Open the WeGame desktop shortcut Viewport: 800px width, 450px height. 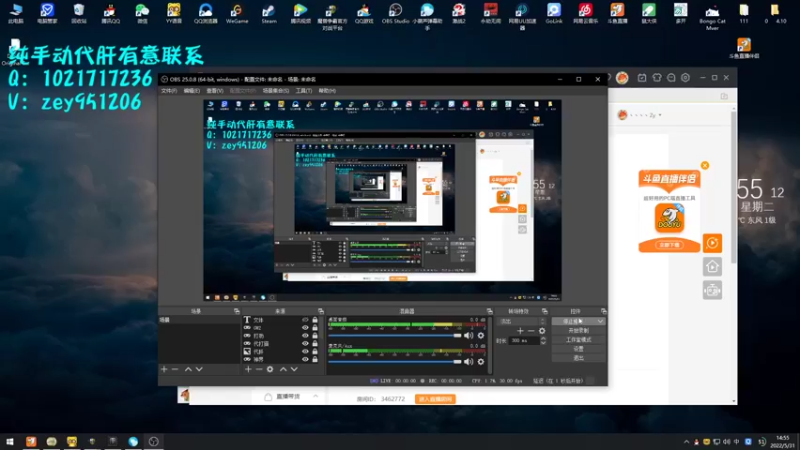(236, 13)
